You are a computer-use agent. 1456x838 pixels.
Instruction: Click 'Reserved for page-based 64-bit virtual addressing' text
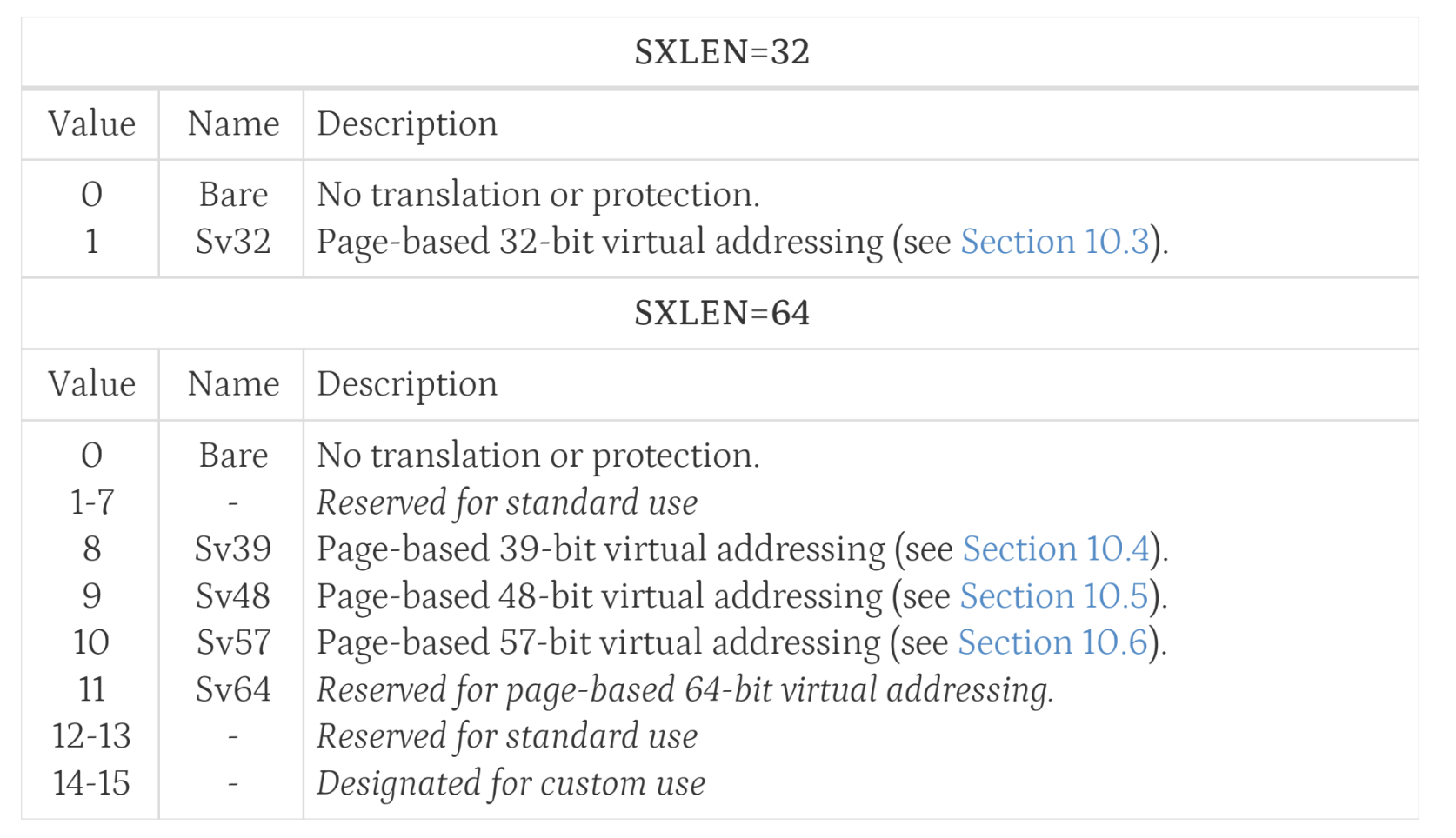tap(685, 689)
